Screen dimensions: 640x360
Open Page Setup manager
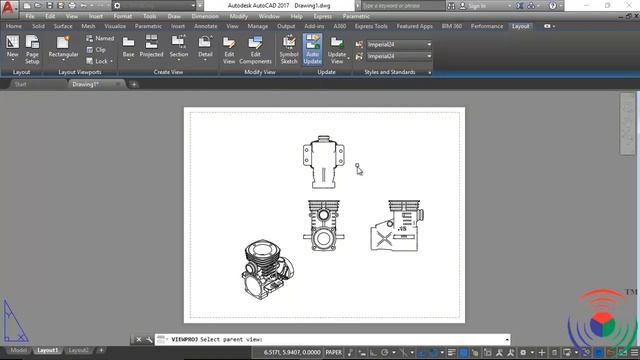click(32, 49)
